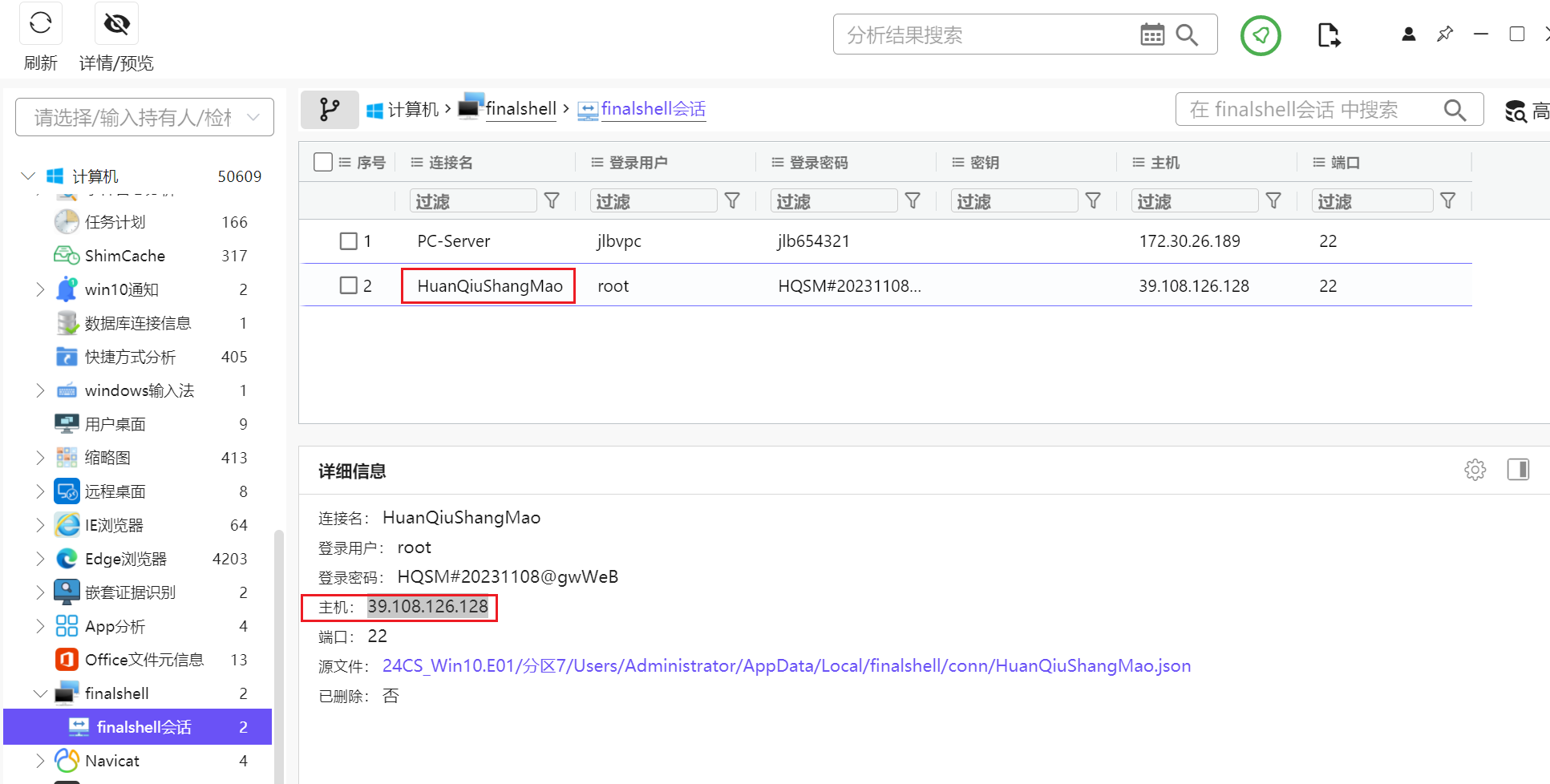Expand the Edge浏览器 tree node
The image size is (1550, 784).
click(40, 559)
